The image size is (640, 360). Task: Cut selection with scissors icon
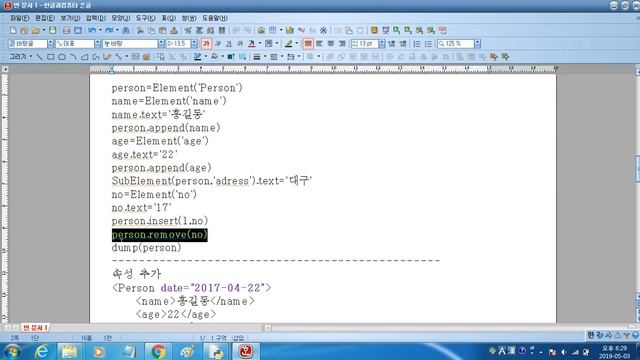(x=140, y=31)
